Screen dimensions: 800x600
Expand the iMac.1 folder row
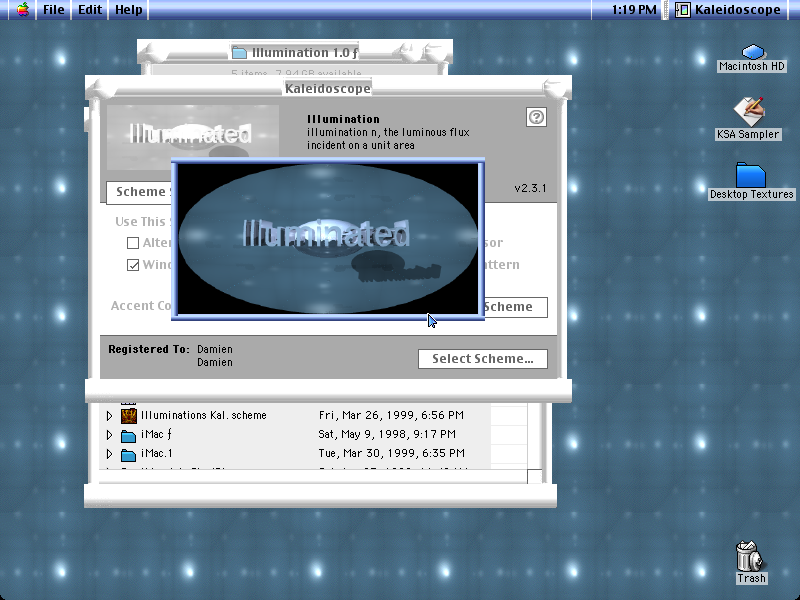(109, 454)
